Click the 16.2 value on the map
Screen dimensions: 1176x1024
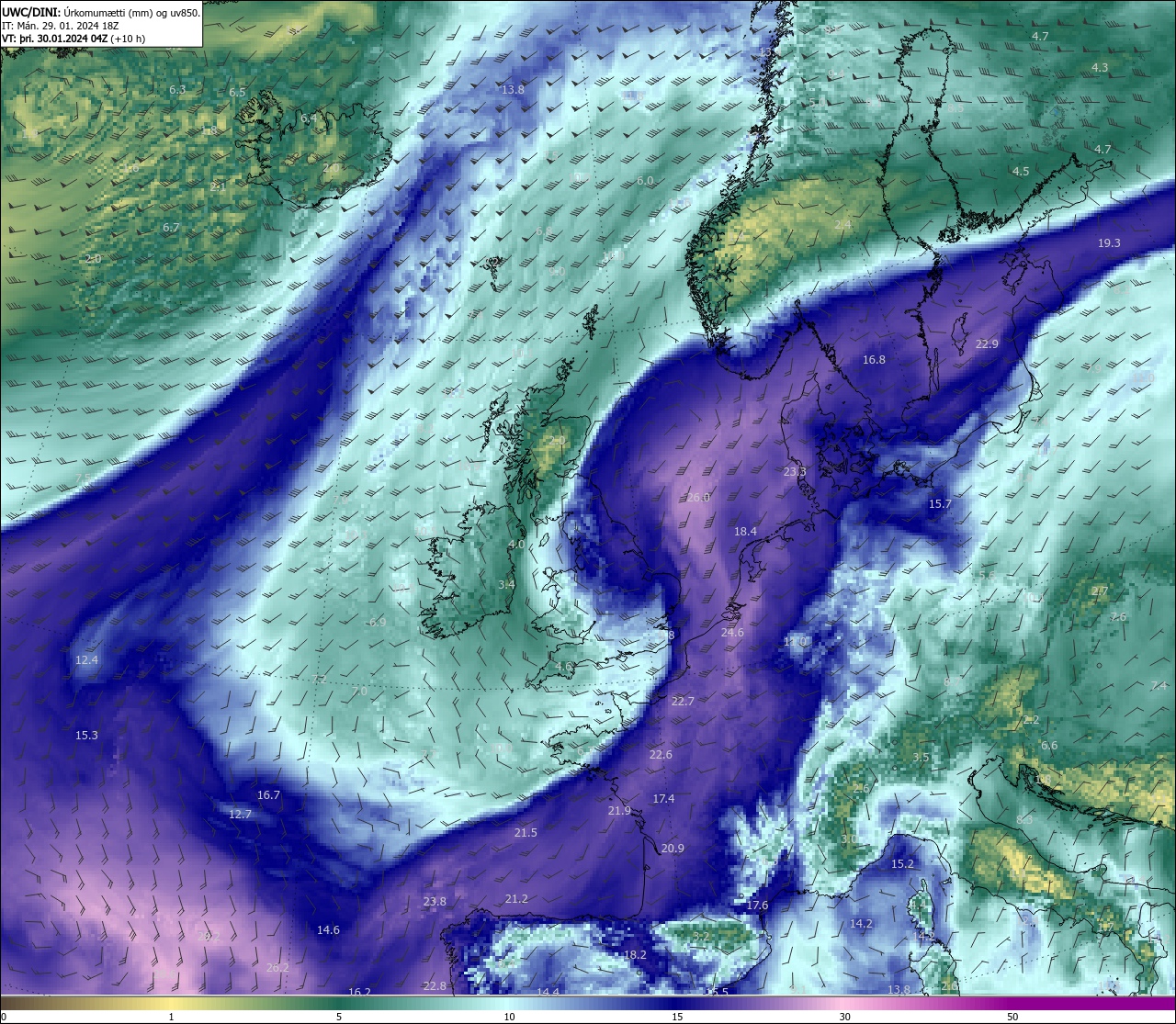click(x=359, y=993)
